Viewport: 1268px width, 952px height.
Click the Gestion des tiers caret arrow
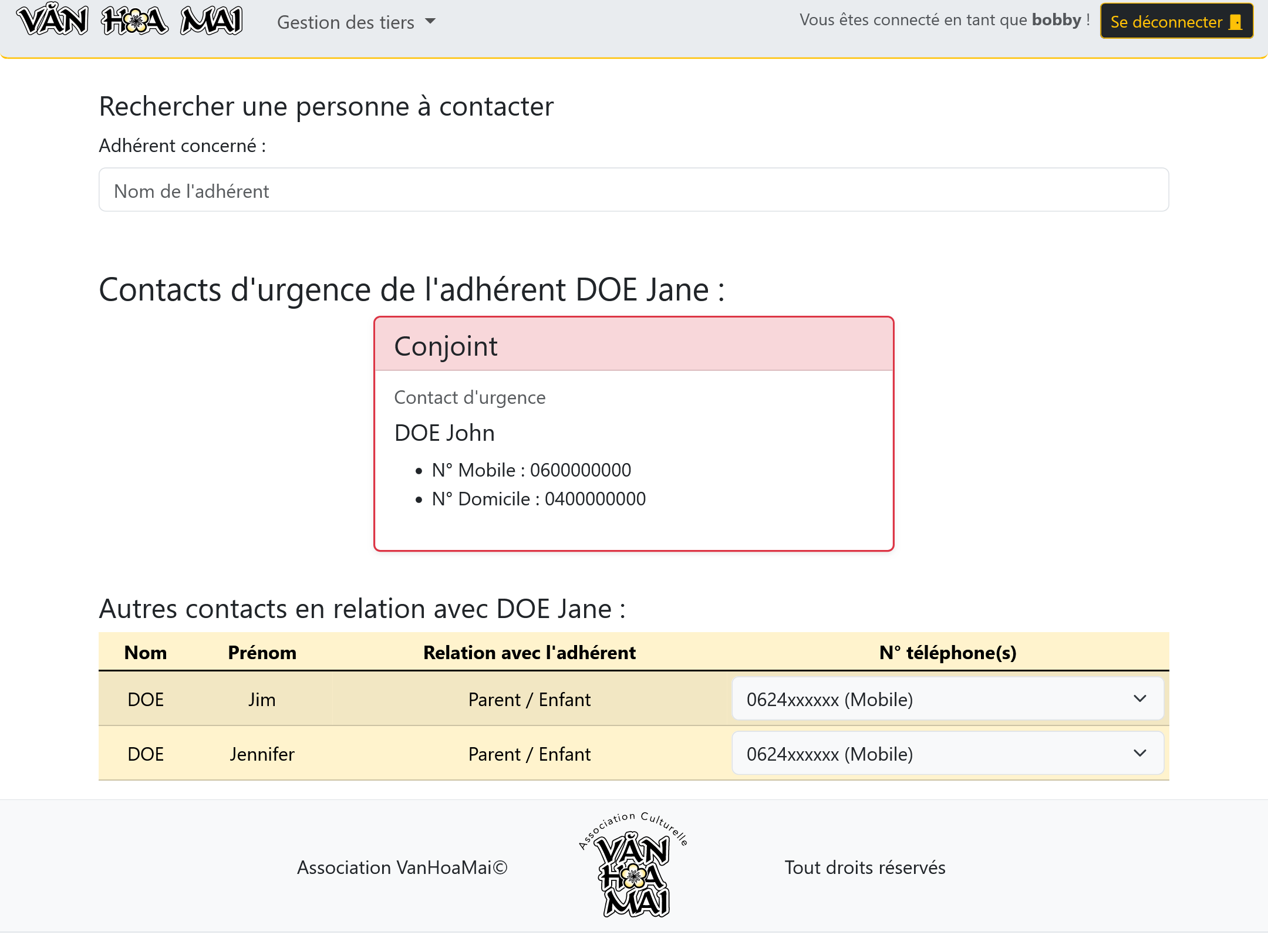click(430, 21)
